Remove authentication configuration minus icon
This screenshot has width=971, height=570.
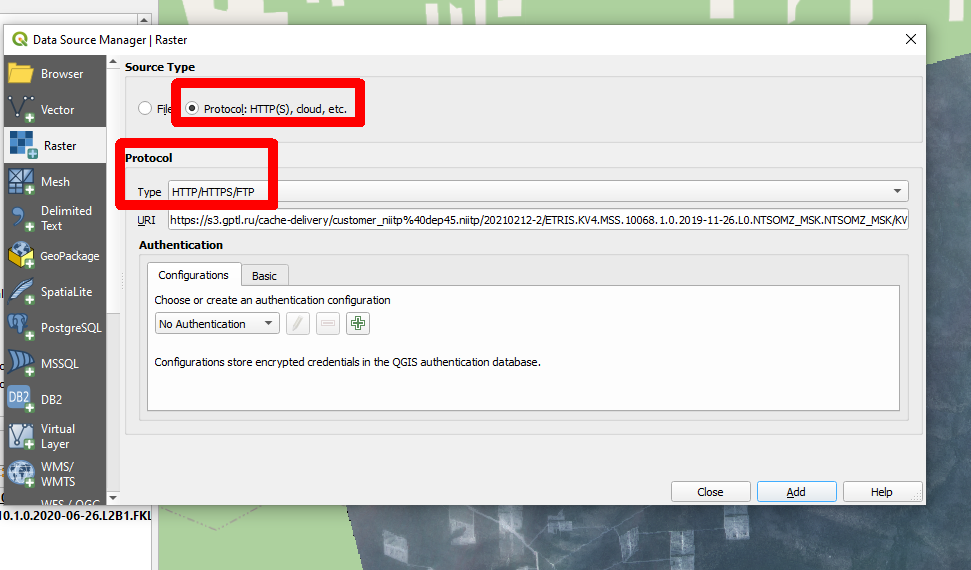coord(328,323)
